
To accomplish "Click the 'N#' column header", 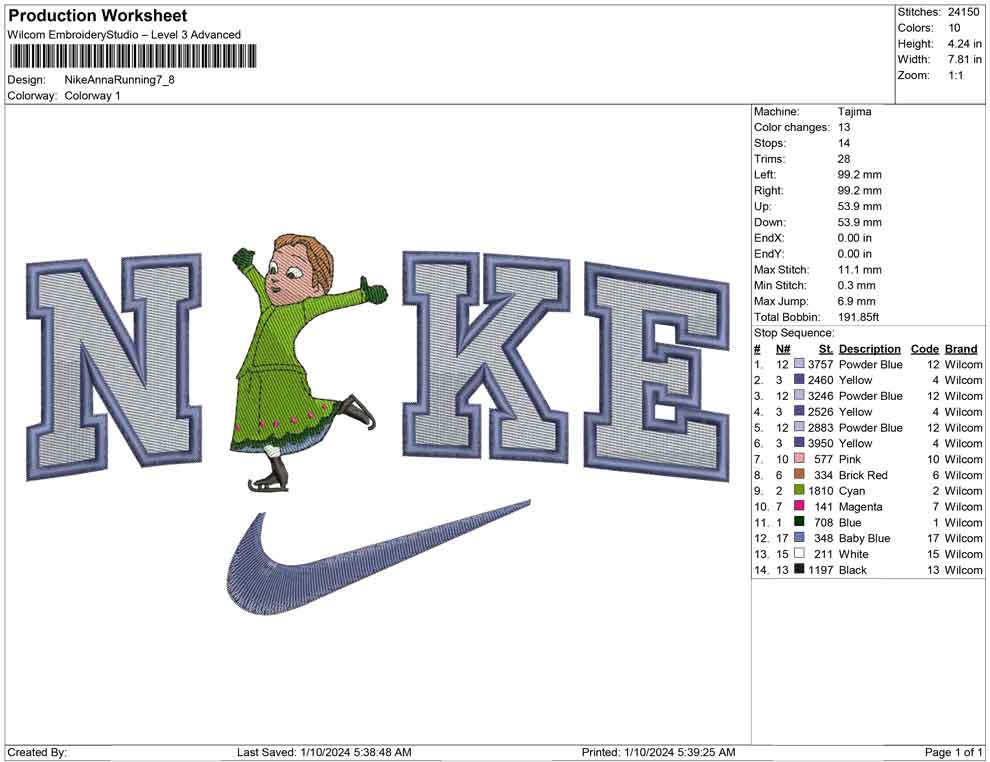I will pyautogui.click(x=783, y=348).
